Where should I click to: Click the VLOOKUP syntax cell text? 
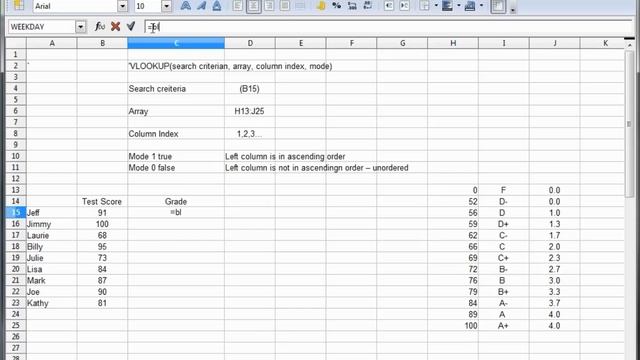click(x=230, y=66)
